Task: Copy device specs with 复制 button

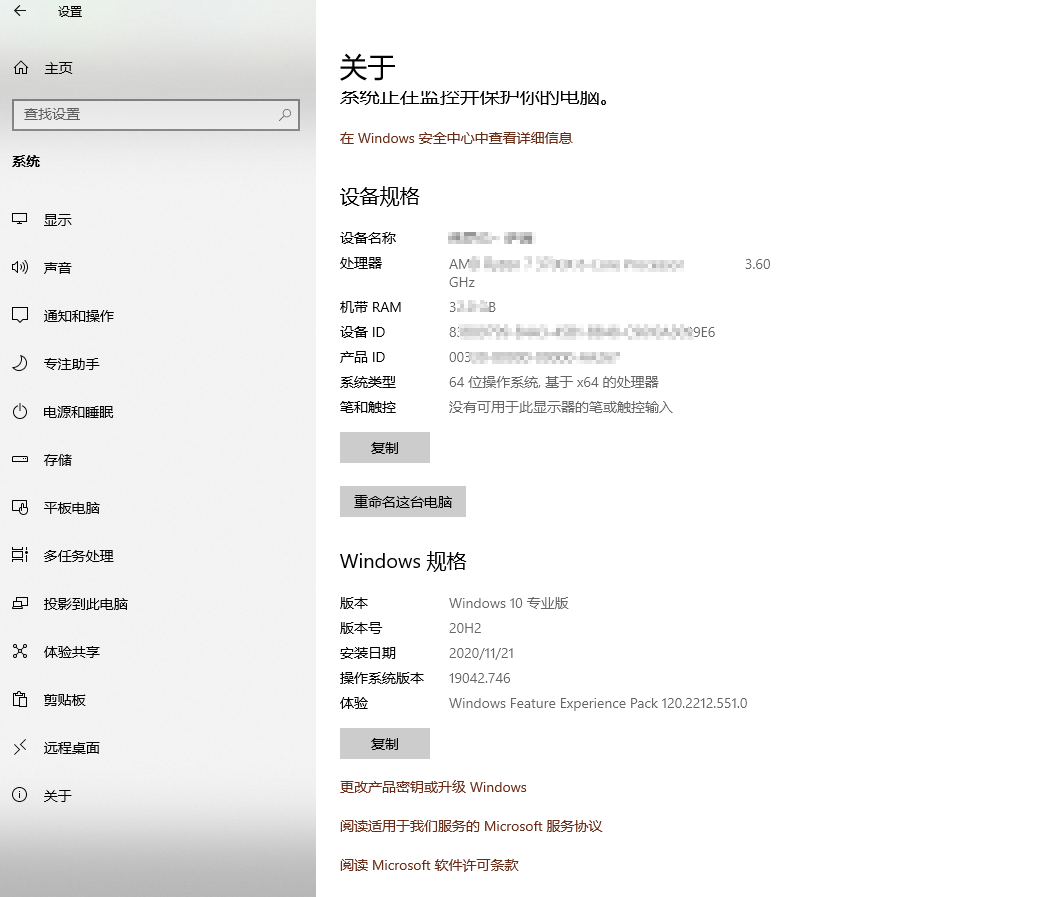Action: click(x=384, y=448)
